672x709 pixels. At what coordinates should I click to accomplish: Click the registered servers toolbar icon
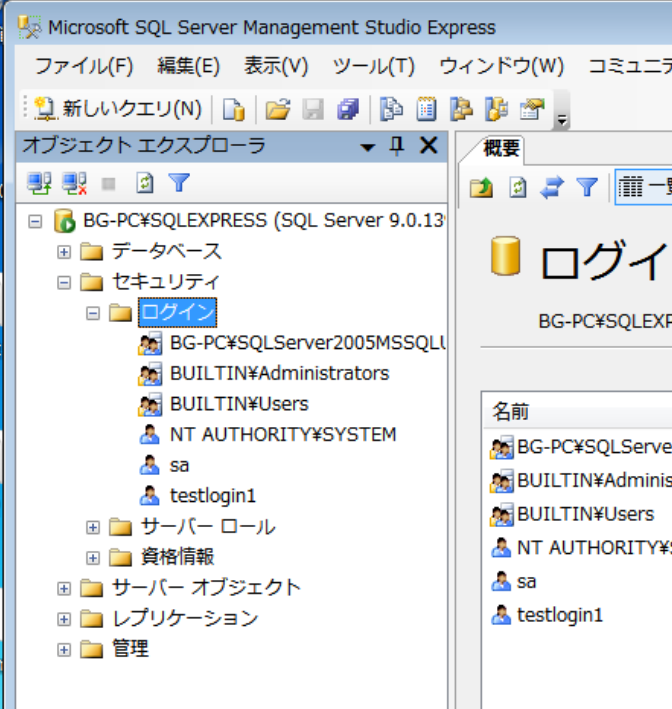391,109
